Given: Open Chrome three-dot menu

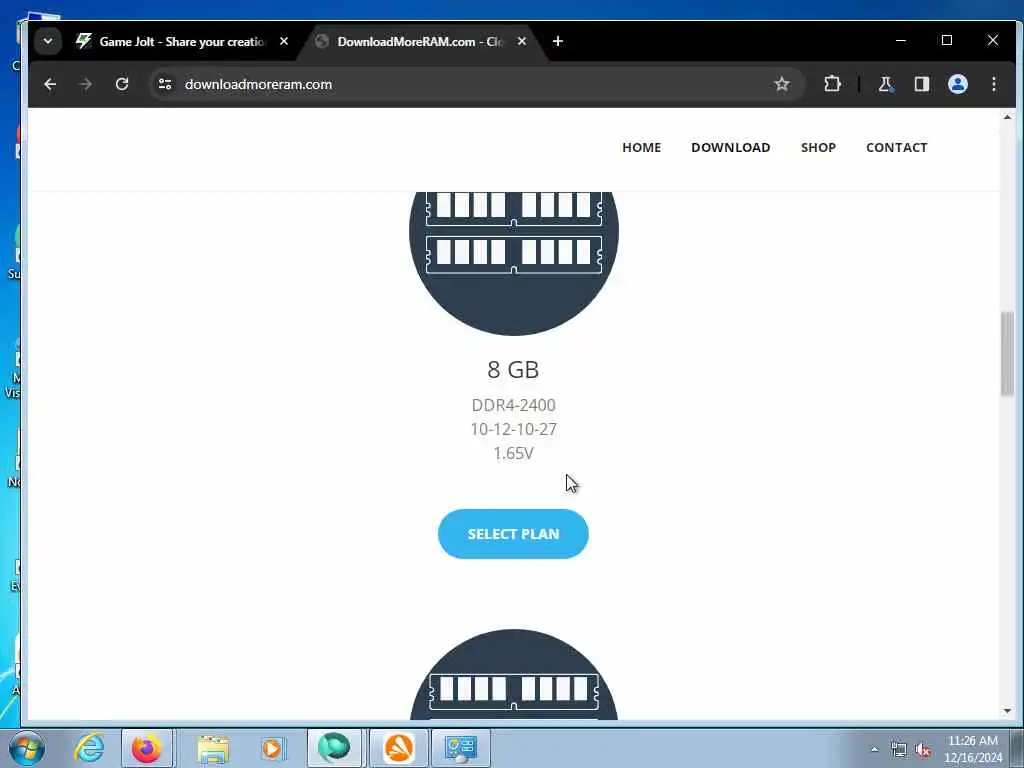Looking at the screenshot, I should click(x=993, y=84).
